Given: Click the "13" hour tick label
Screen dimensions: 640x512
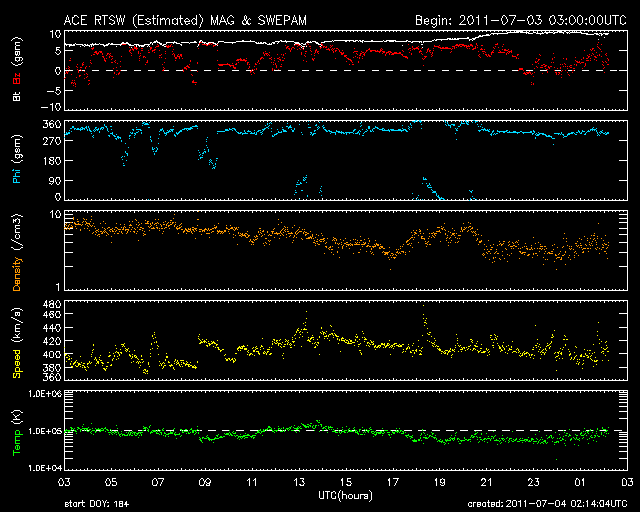Looking at the screenshot, I should coord(299,482).
